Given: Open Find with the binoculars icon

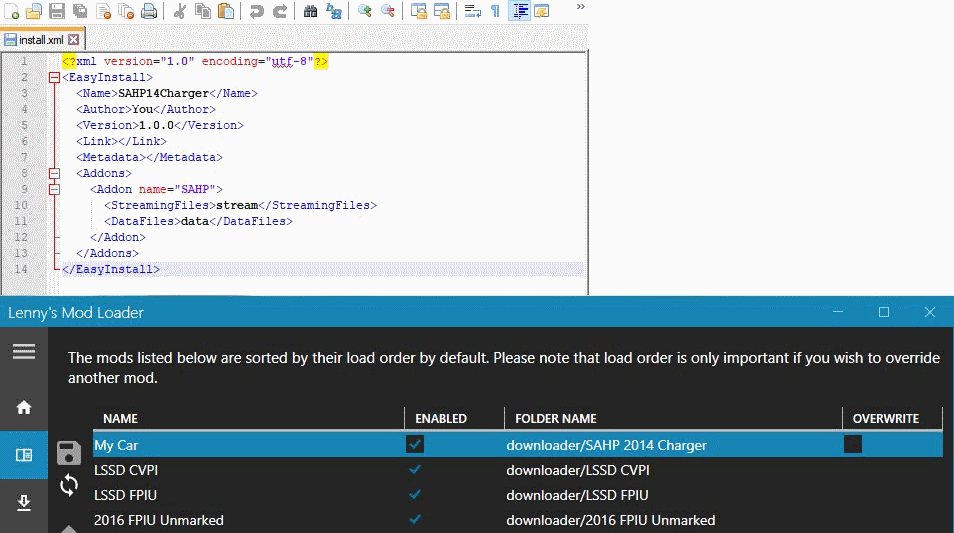Looking at the screenshot, I should [310, 12].
